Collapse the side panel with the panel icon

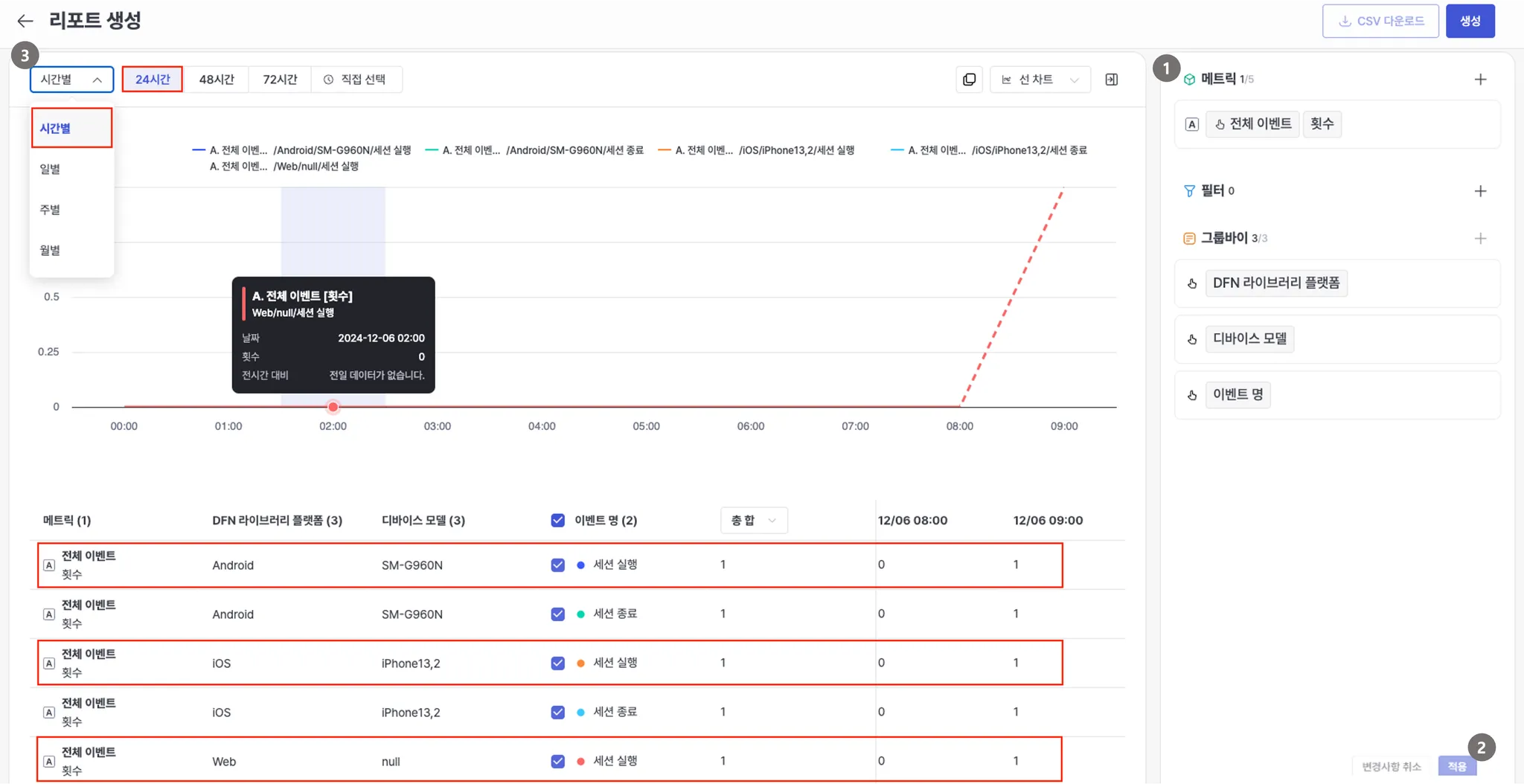tap(1111, 80)
